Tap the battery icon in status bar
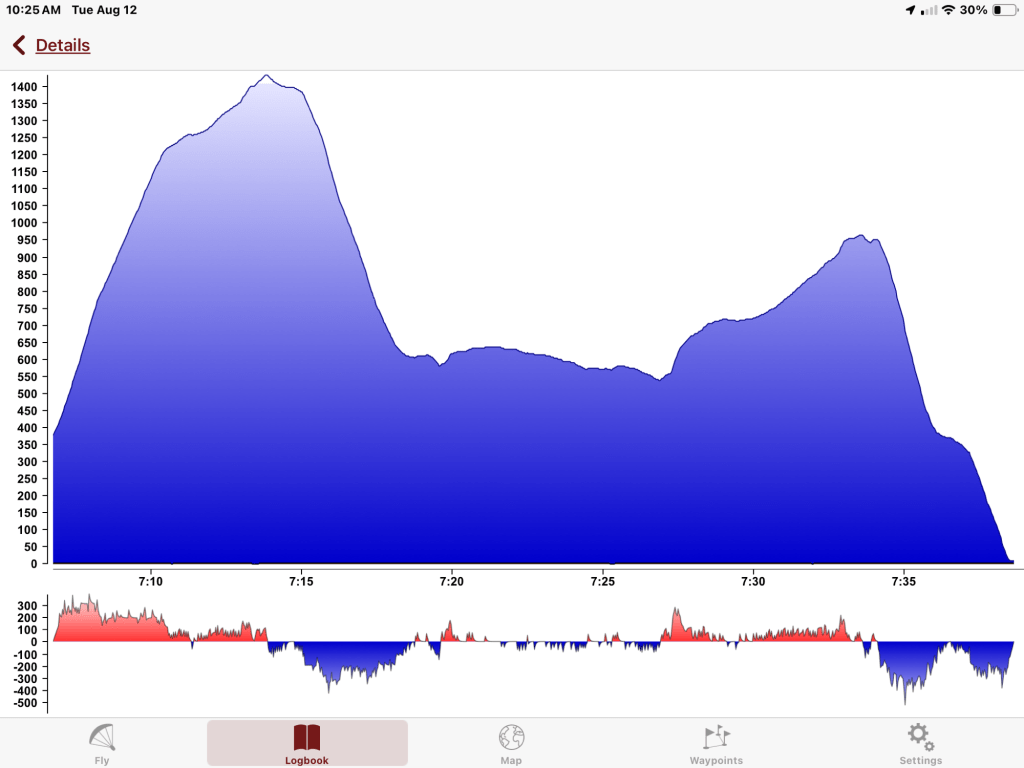The height and width of the screenshot is (768, 1024). pos(1003,10)
